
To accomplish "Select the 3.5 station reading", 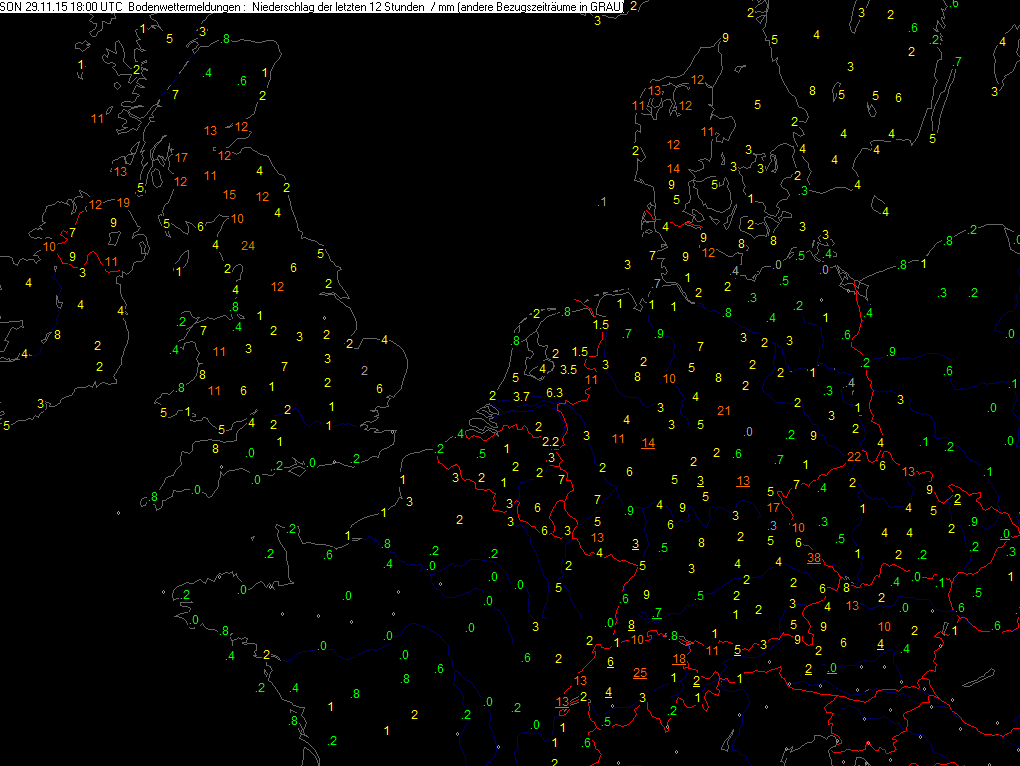I will 568,369.
